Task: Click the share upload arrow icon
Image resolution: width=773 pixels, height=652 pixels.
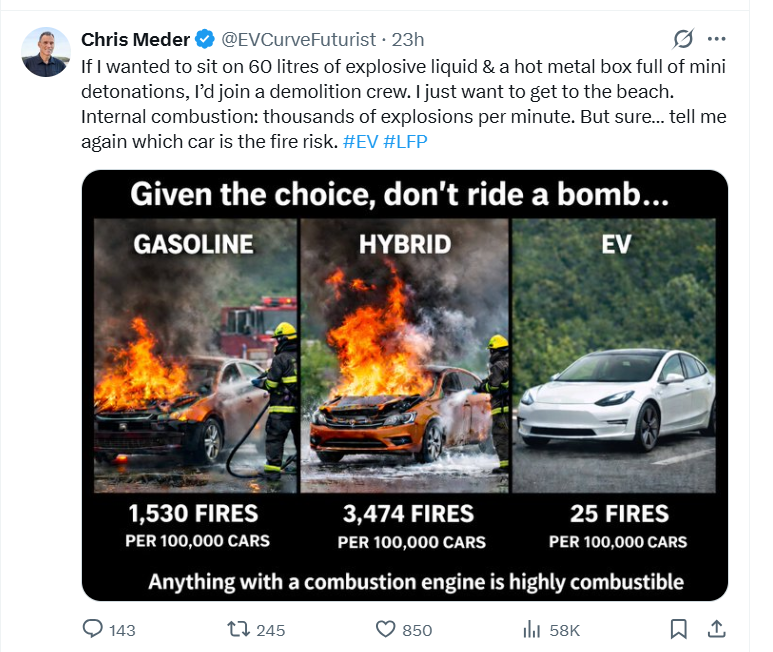Action: click(x=716, y=629)
